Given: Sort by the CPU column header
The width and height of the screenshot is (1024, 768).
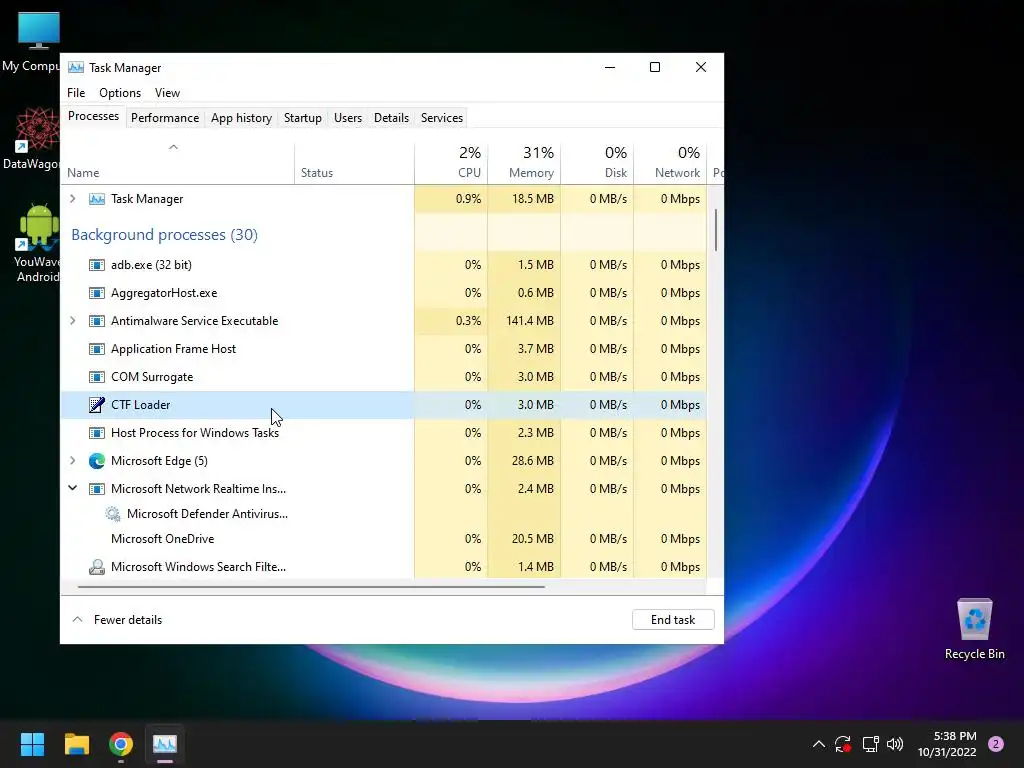Looking at the screenshot, I should click(451, 163).
